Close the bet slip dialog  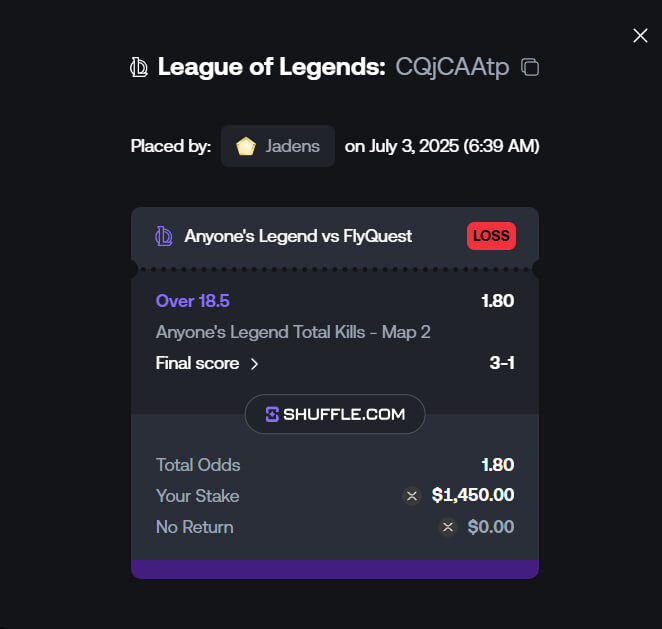coord(640,36)
